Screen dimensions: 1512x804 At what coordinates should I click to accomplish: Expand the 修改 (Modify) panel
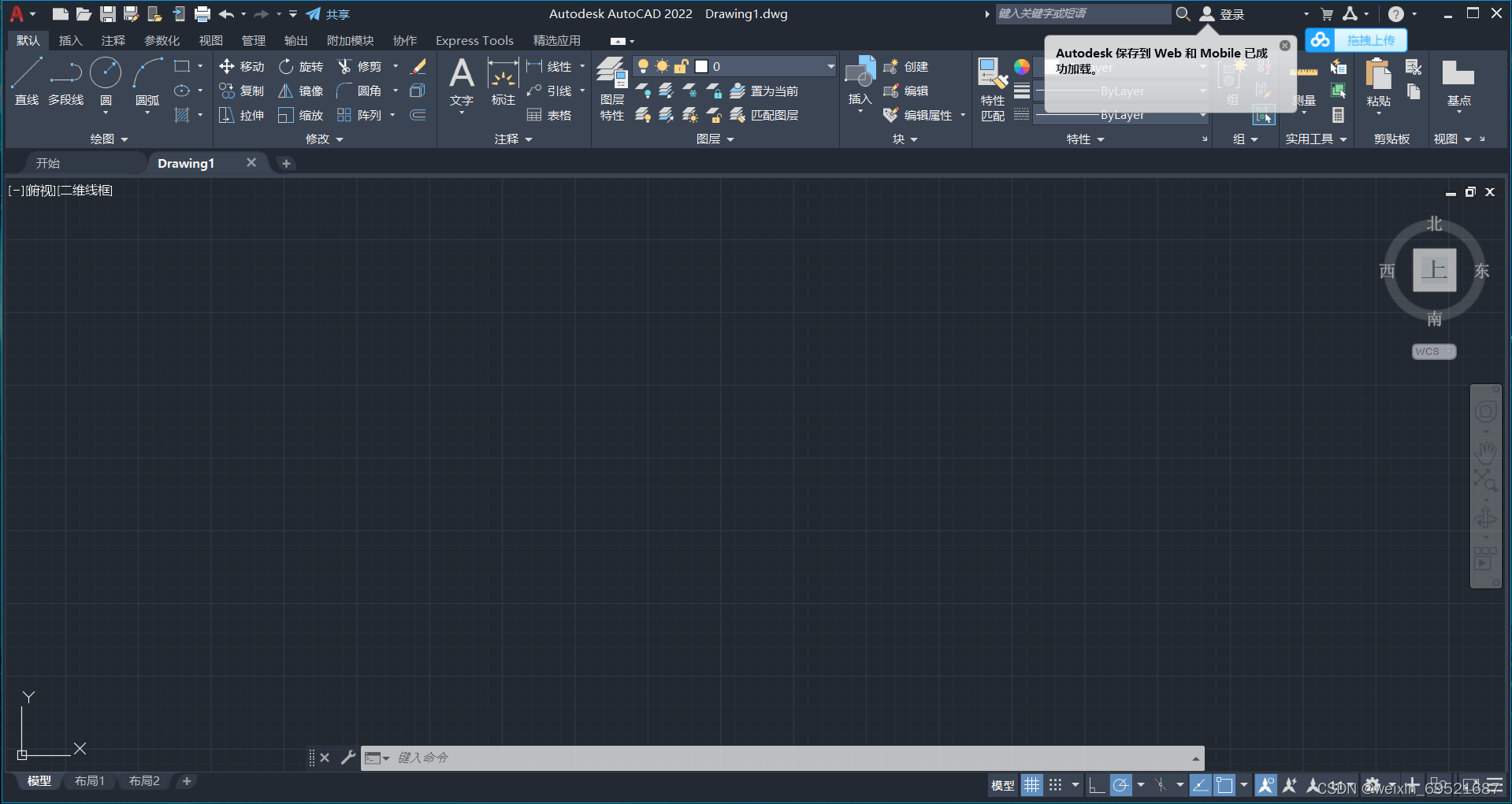point(325,139)
